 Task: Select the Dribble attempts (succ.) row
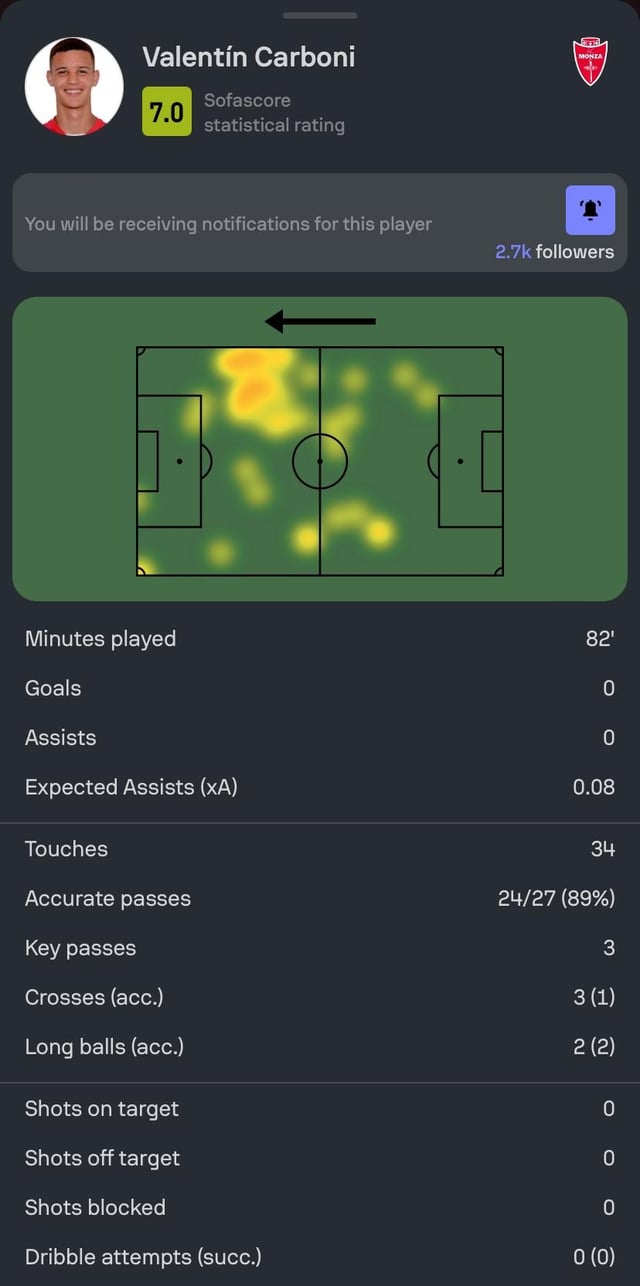click(x=320, y=1257)
